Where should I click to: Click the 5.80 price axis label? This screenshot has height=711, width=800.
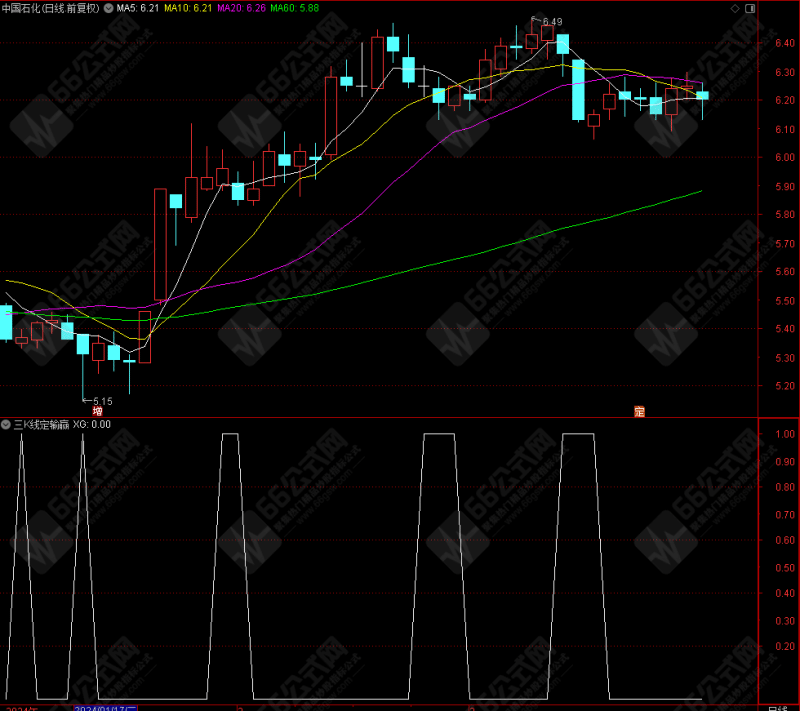[785, 215]
